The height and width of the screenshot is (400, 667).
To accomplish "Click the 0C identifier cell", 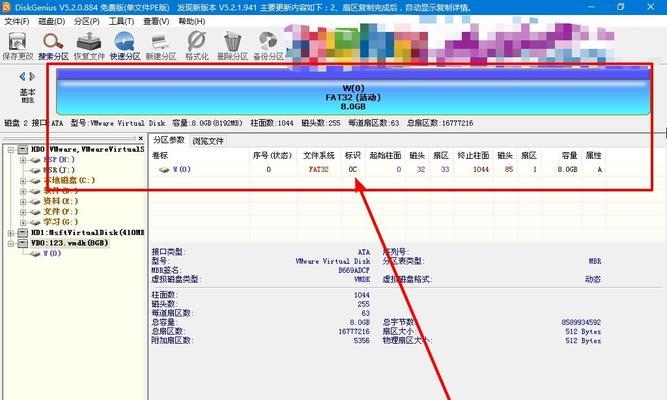I will pos(352,169).
